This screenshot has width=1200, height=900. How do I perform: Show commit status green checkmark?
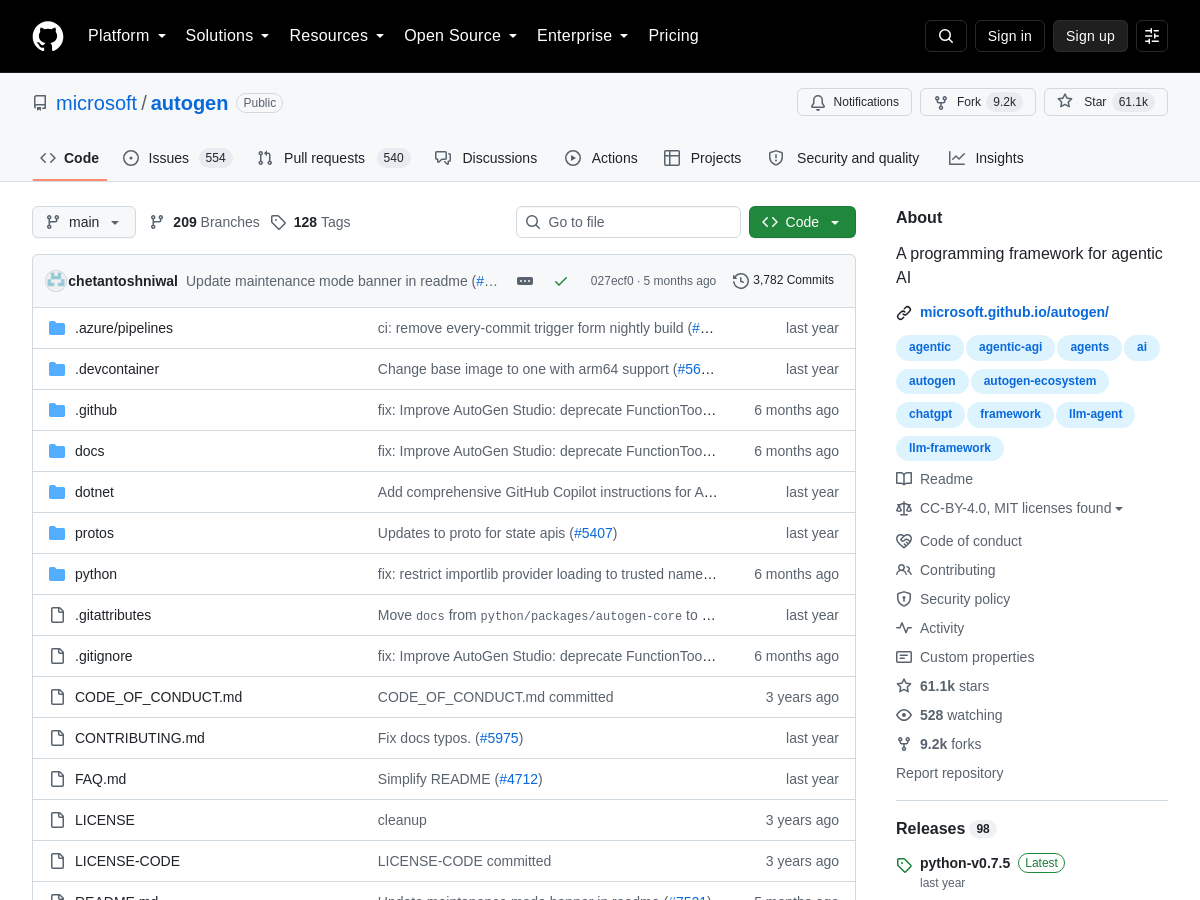point(561,281)
